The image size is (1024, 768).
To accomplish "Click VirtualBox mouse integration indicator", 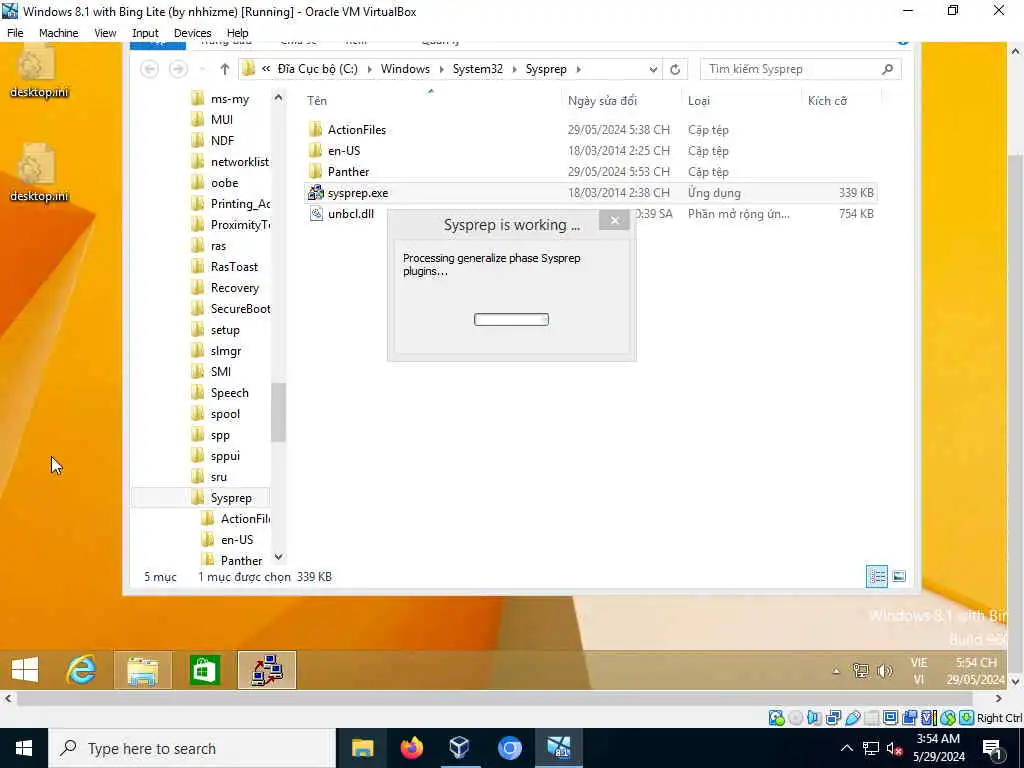I will pos(948,718).
